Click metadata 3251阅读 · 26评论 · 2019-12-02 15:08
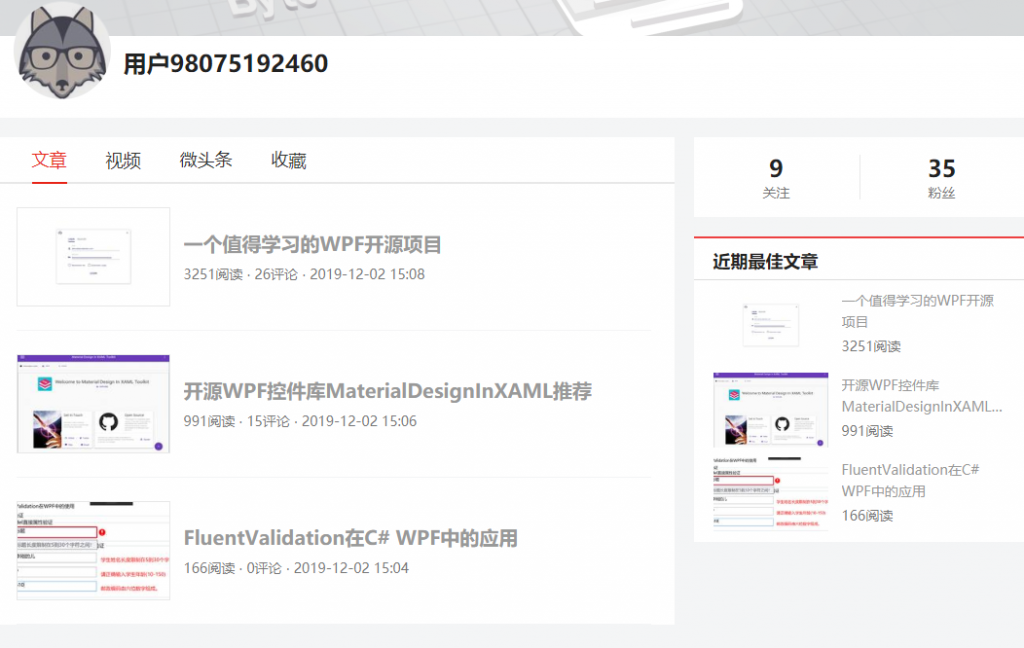Screen dimensions: 1024x648 tap(304, 274)
